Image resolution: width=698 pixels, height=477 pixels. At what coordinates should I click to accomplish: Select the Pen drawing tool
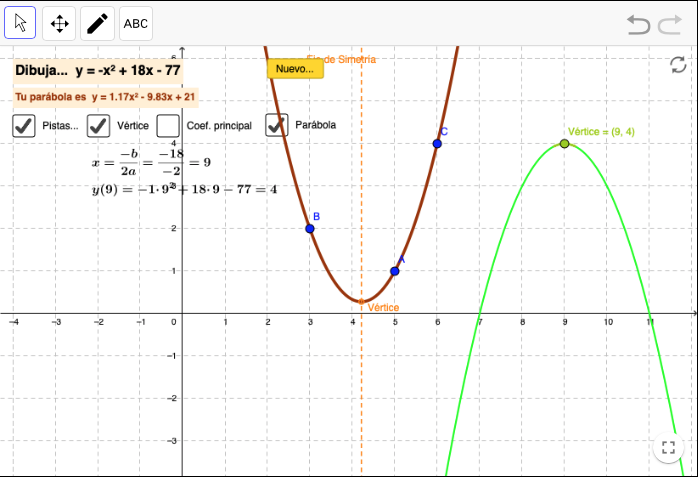97,23
